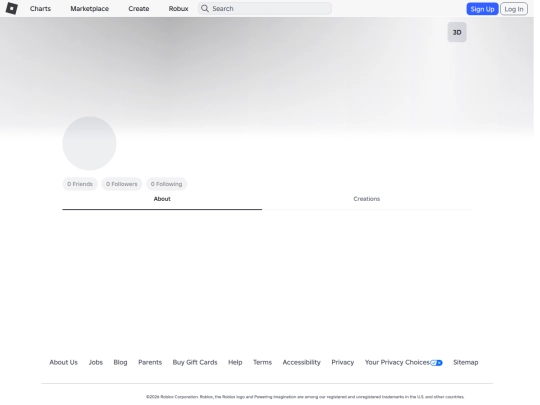Switch to the Creations tab
The width and height of the screenshot is (540, 405).
(x=367, y=199)
